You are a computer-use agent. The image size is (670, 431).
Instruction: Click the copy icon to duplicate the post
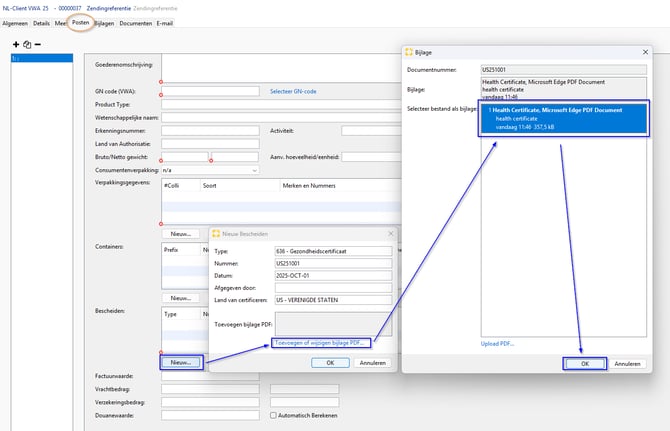26,44
